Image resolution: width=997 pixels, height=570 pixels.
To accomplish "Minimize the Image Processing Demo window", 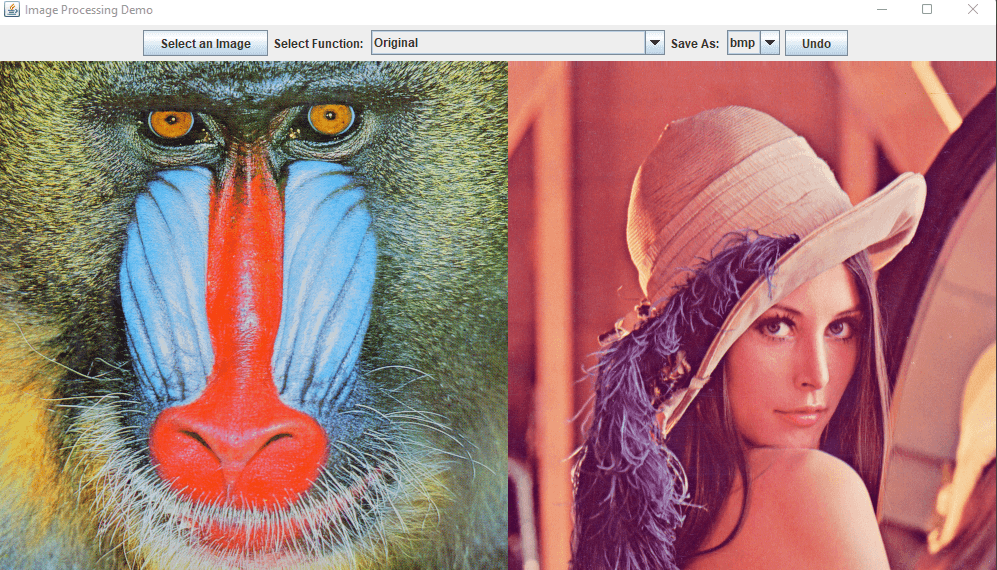I will pos(882,10).
